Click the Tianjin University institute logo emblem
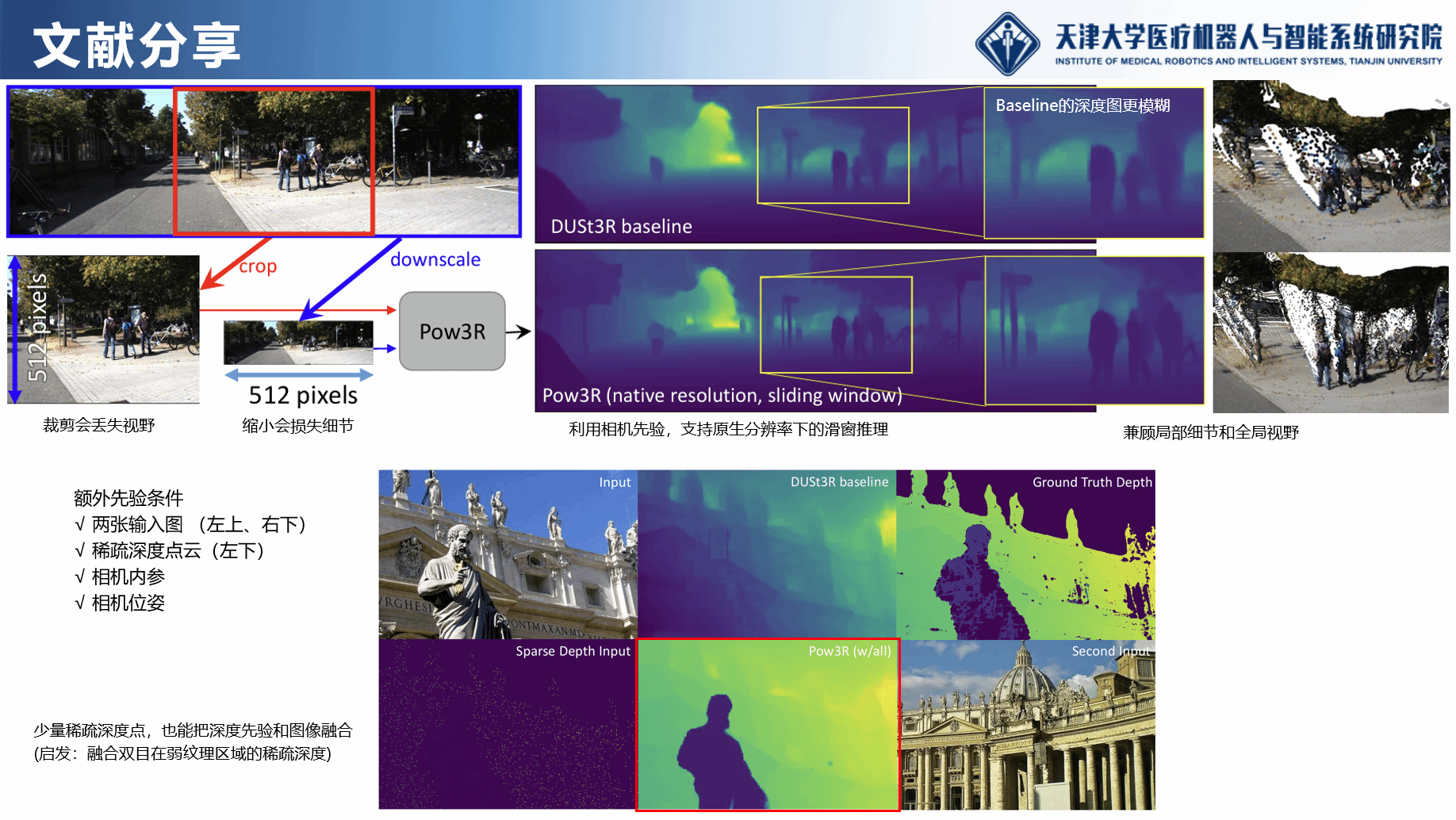Image resolution: width=1456 pixels, height=820 pixels. pyautogui.click(x=1007, y=44)
